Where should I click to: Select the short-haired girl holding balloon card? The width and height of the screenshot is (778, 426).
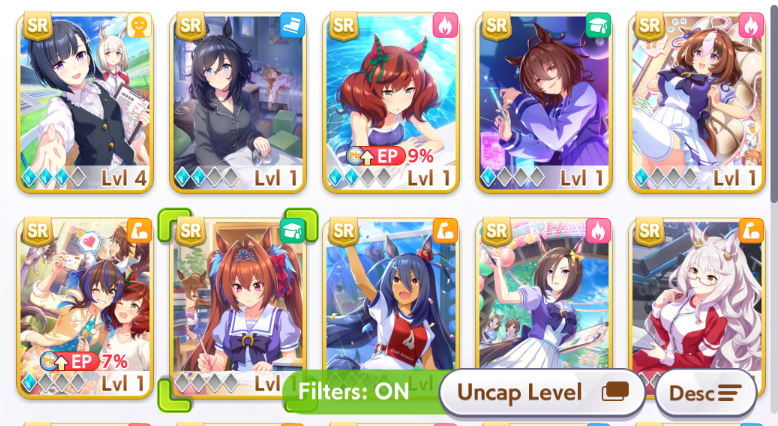point(544,298)
